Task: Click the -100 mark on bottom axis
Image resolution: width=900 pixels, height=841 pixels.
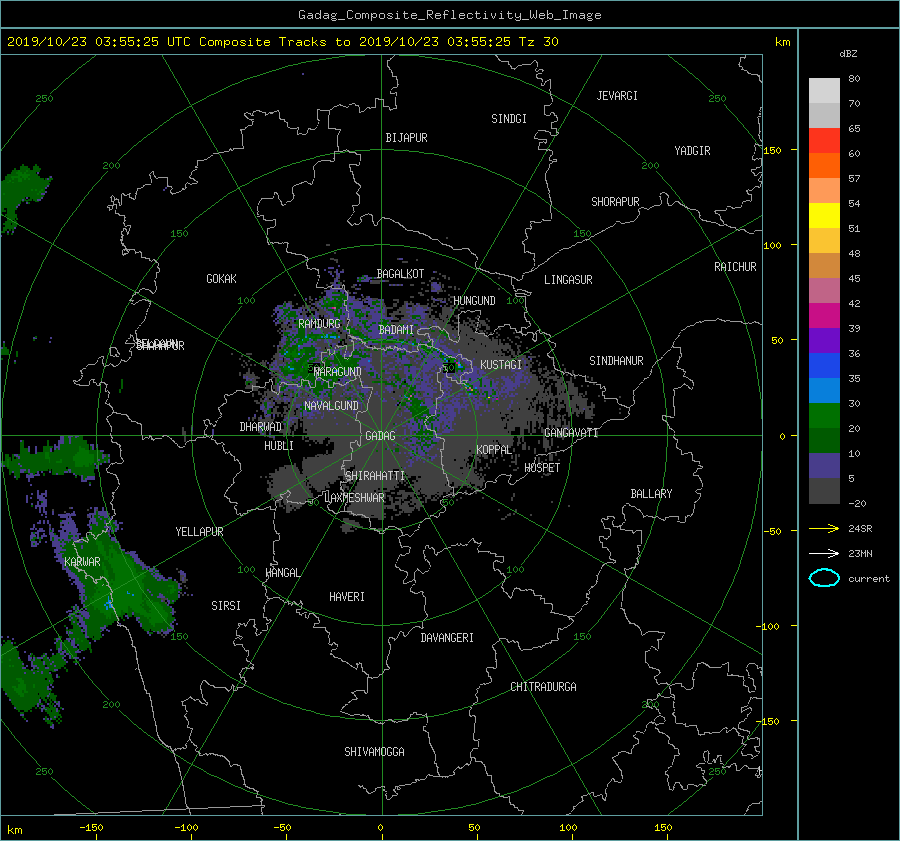Action: pyautogui.click(x=186, y=828)
